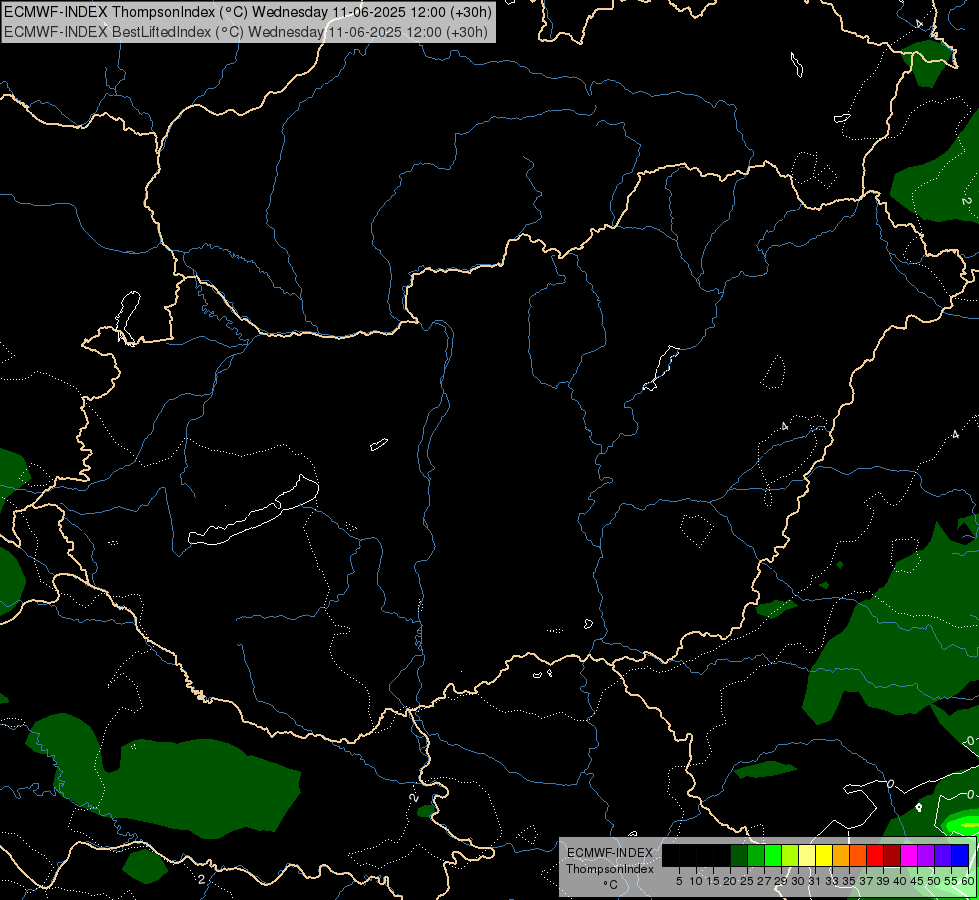Viewport: 979px width, 900px height.
Task: Click the legend label "ECMWF-INDEX"
Action: (610, 853)
